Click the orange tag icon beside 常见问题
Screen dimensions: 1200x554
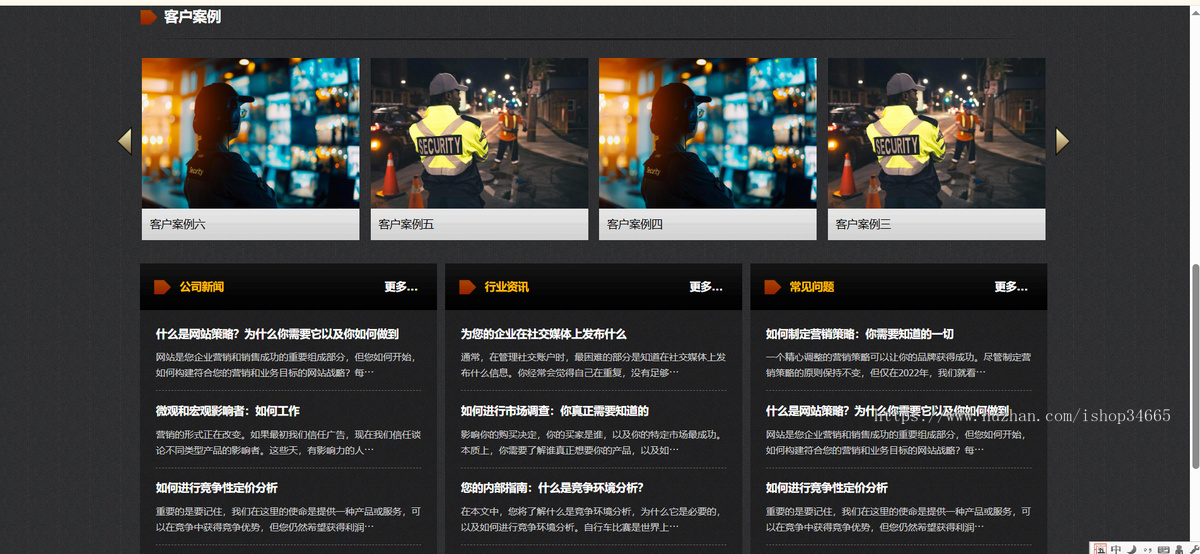(x=772, y=287)
